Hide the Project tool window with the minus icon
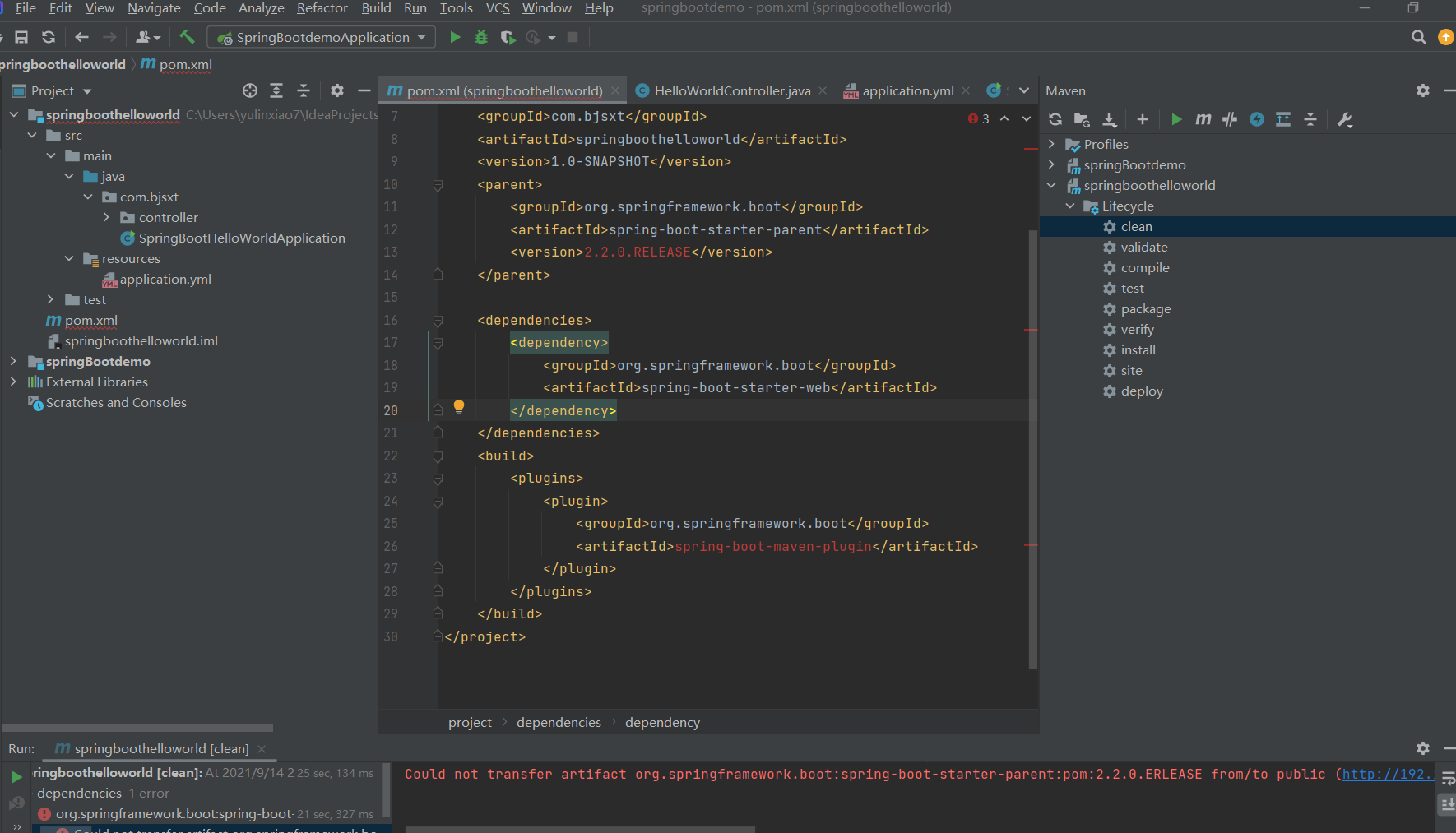Viewport: 1456px width, 833px height. click(x=364, y=90)
